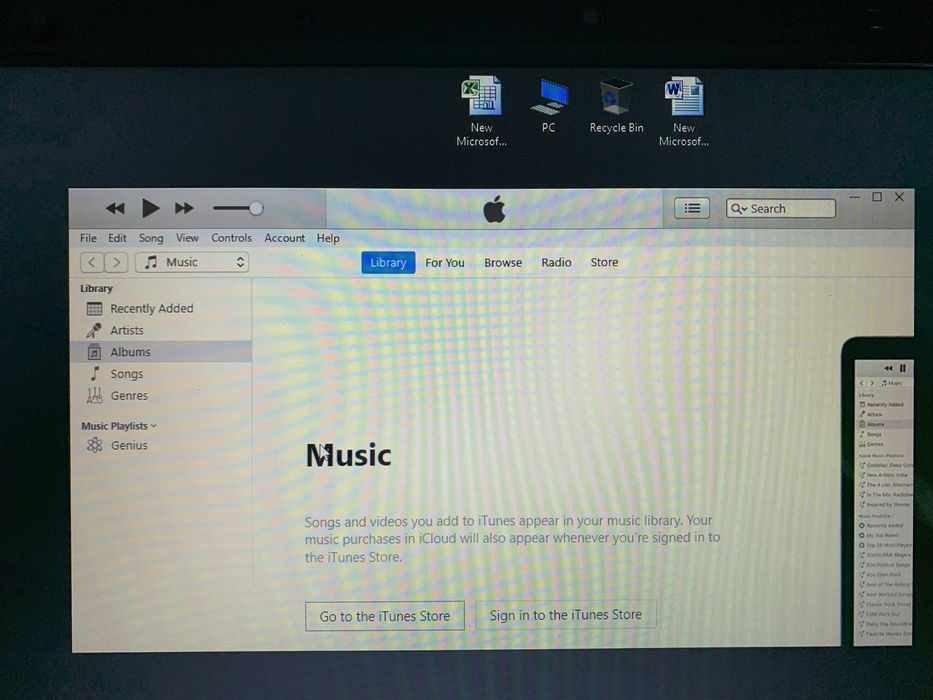Click the PC desktop icon
933x700 pixels.
[x=548, y=105]
